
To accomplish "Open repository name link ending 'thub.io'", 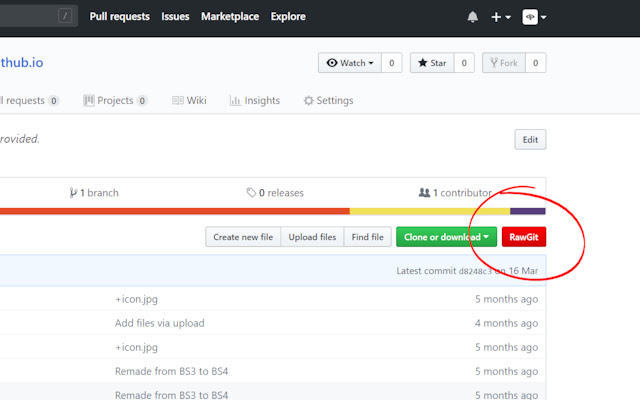I will click(x=22, y=62).
